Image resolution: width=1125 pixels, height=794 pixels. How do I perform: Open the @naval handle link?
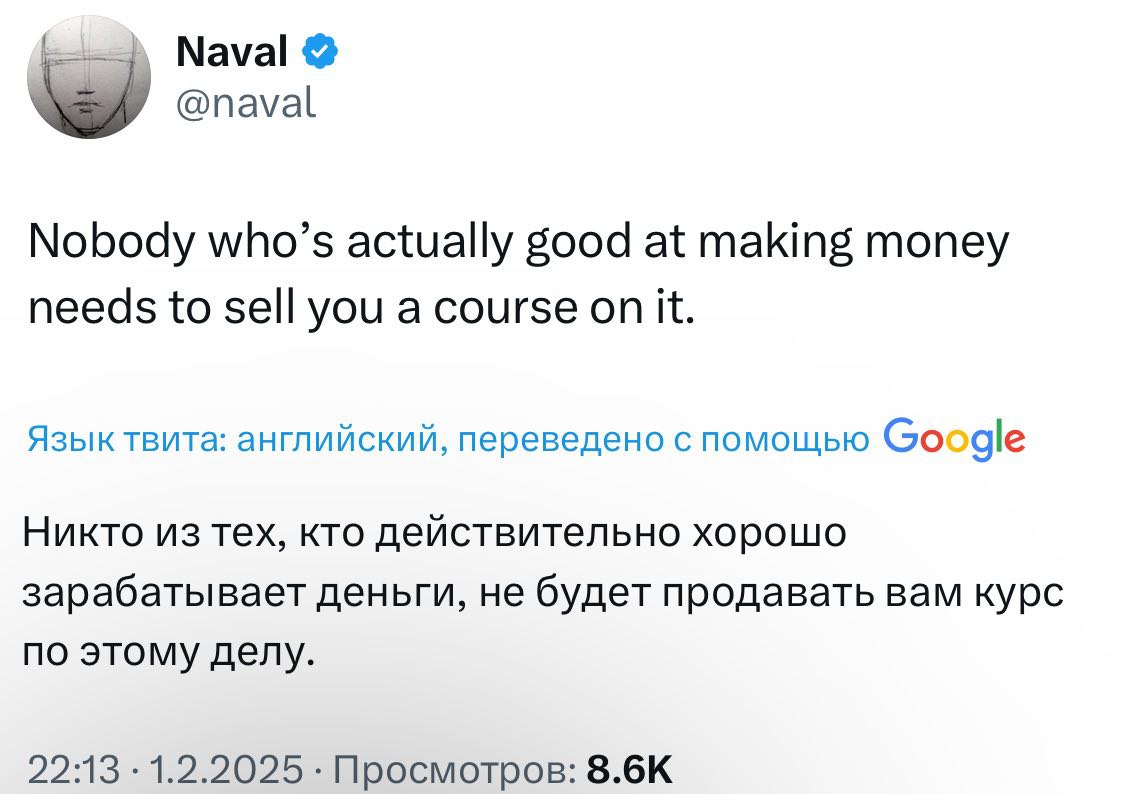pyautogui.click(x=246, y=101)
